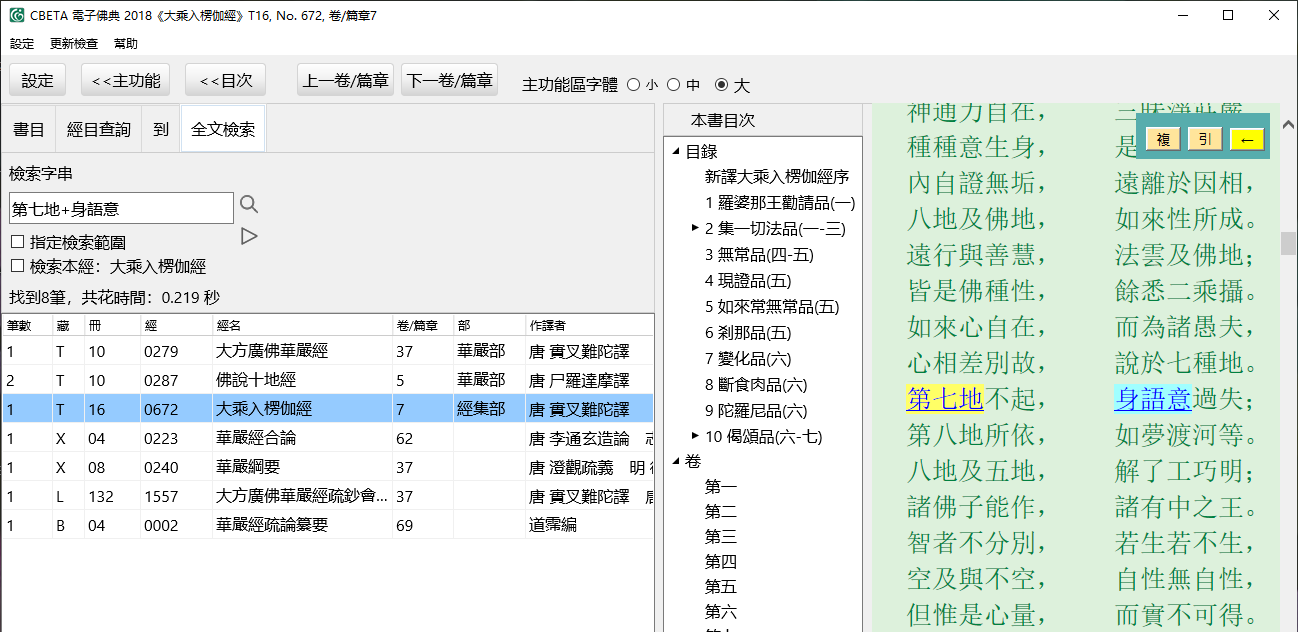This screenshot has width=1298, height=632.
Task: Open highlighted link 身語意
Action: 1153,398
